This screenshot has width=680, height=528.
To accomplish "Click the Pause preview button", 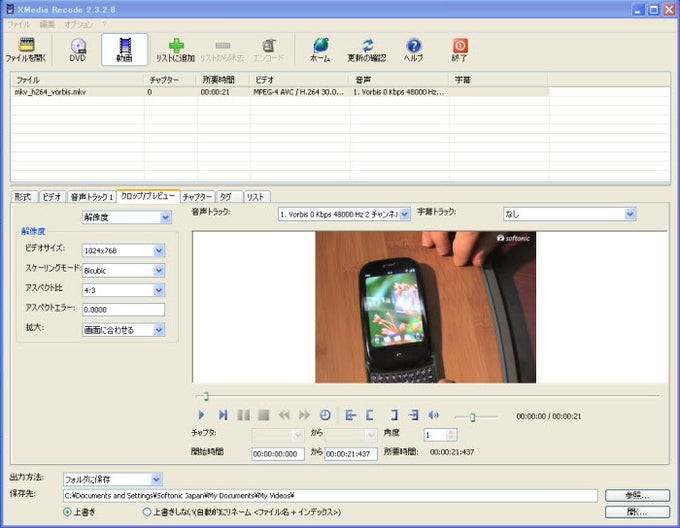I will pyautogui.click(x=243, y=415).
